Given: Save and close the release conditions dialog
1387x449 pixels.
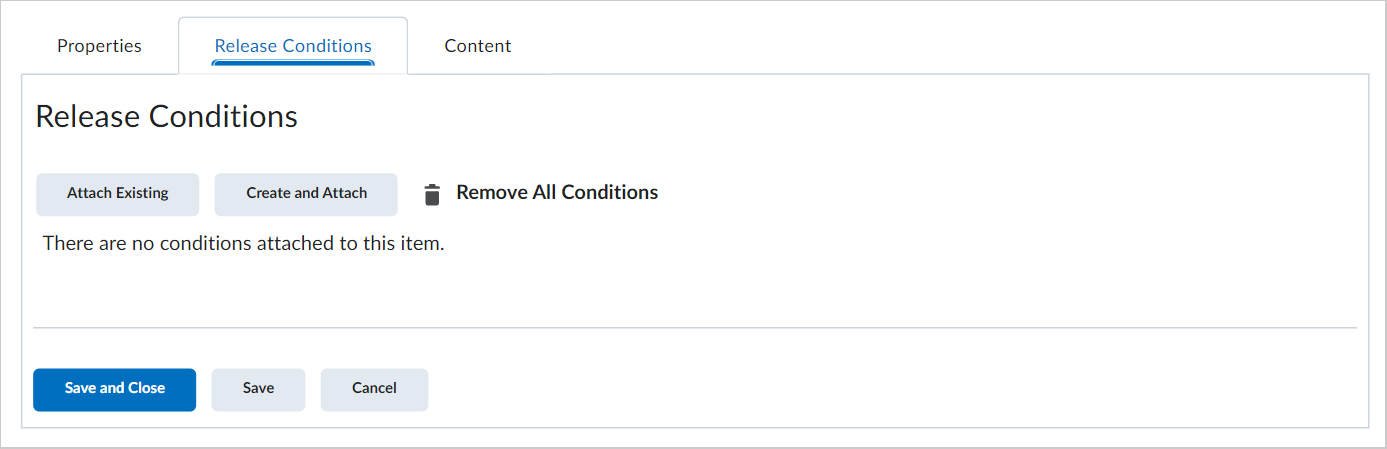Looking at the screenshot, I should pos(115,389).
